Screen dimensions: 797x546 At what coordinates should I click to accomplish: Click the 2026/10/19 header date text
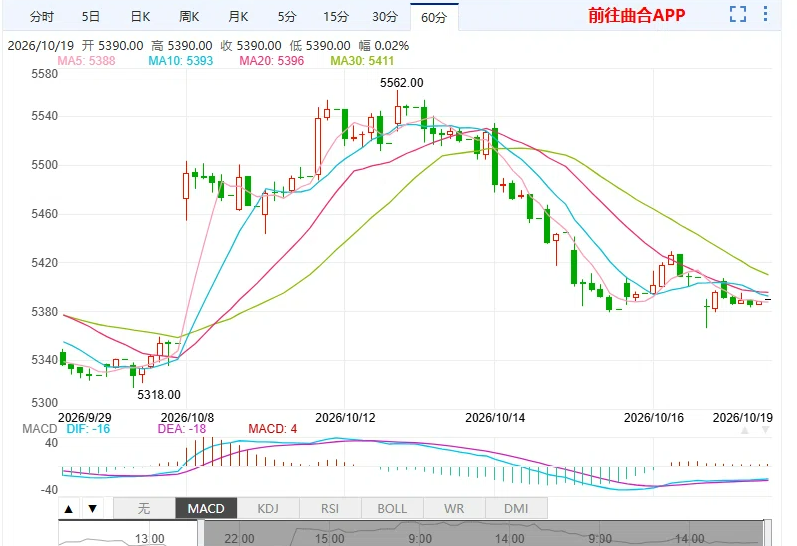tap(41, 46)
